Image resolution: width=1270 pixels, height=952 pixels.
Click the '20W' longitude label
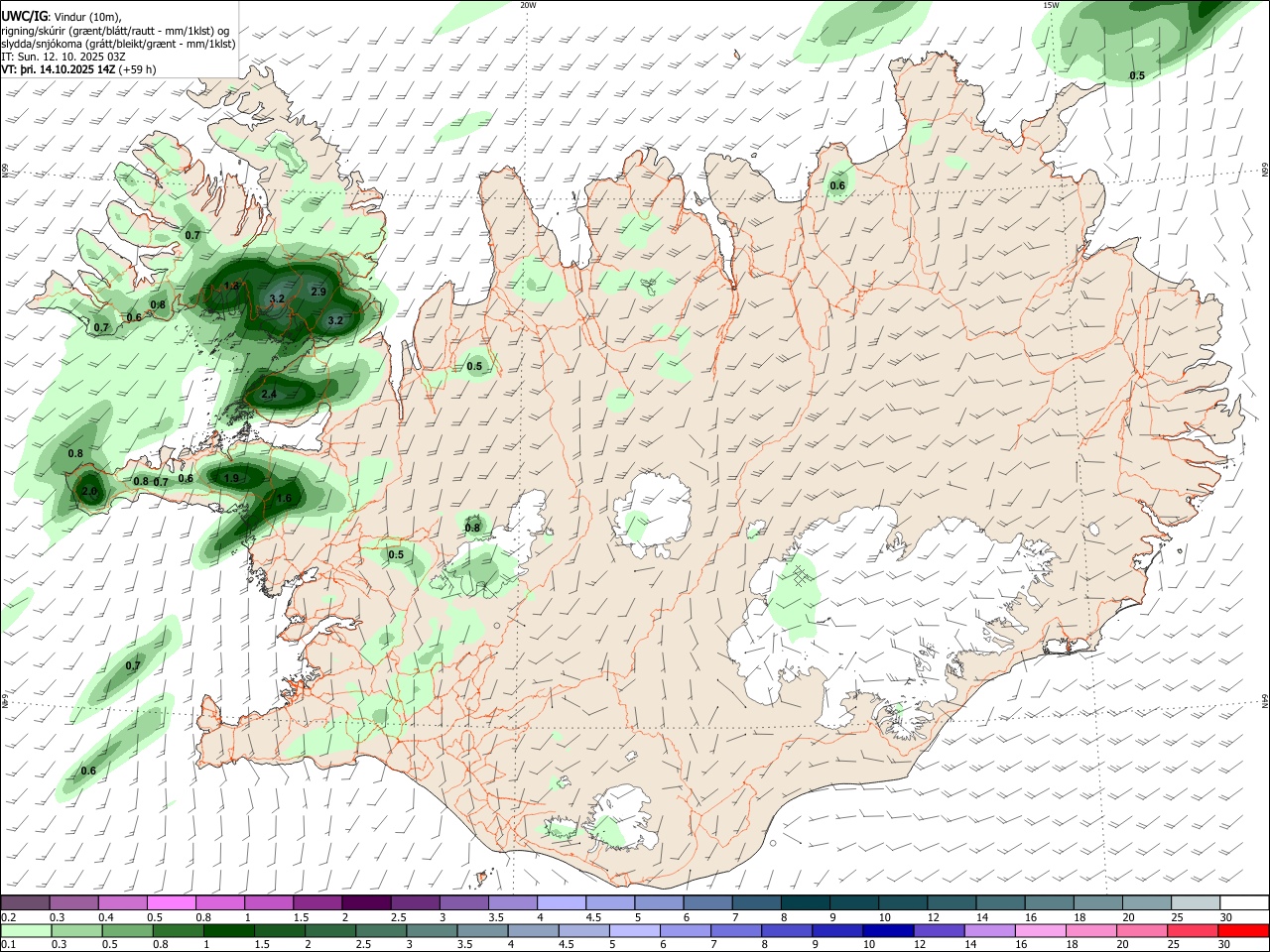tap(528, 5)
